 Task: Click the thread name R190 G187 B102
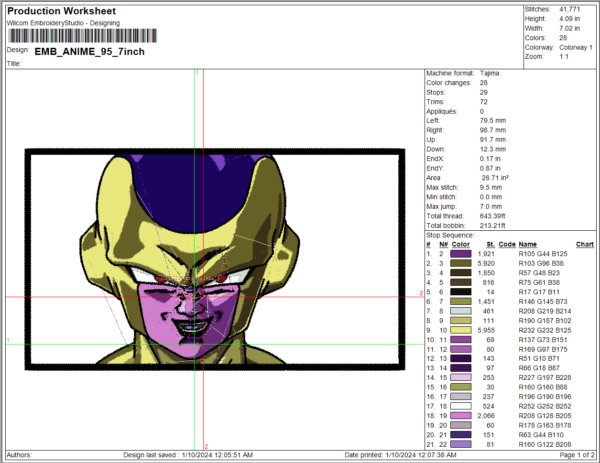pos(545,321)
